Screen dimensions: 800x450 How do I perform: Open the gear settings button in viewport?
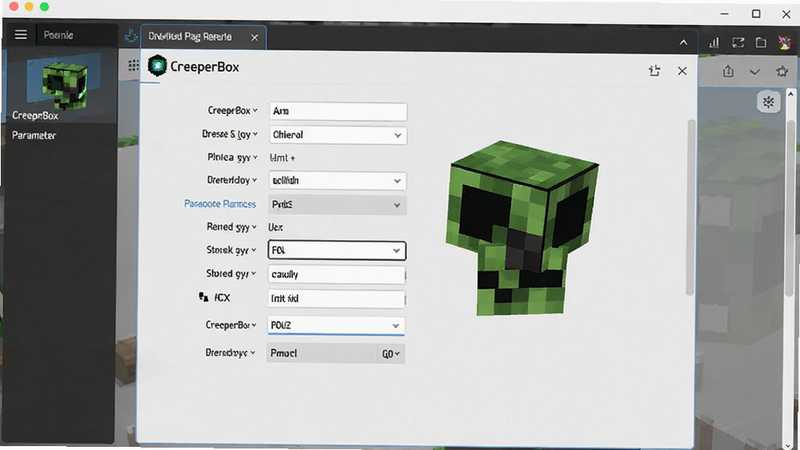[768, 102]
